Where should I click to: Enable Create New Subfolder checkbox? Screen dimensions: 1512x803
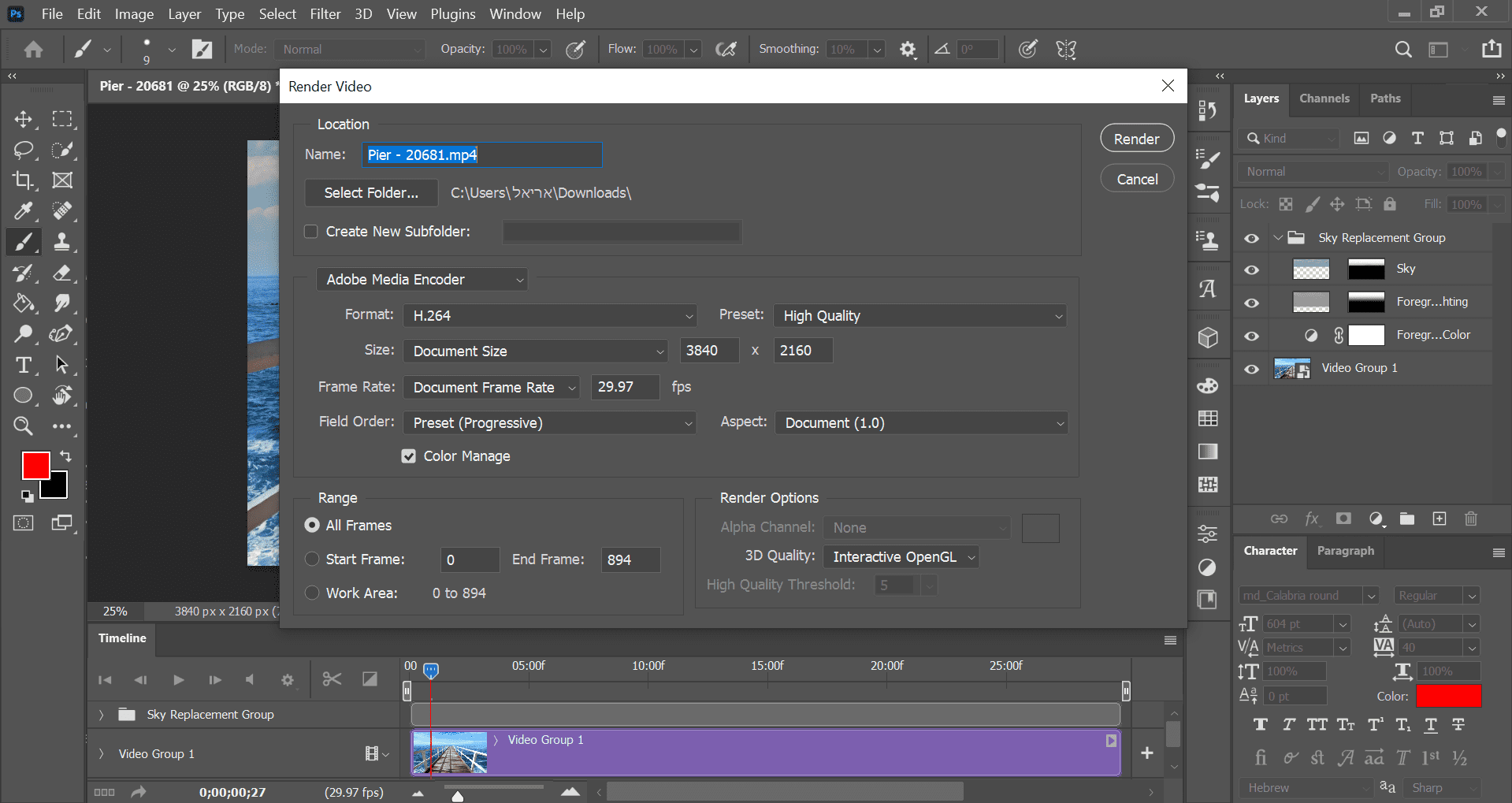coord(311,232)
